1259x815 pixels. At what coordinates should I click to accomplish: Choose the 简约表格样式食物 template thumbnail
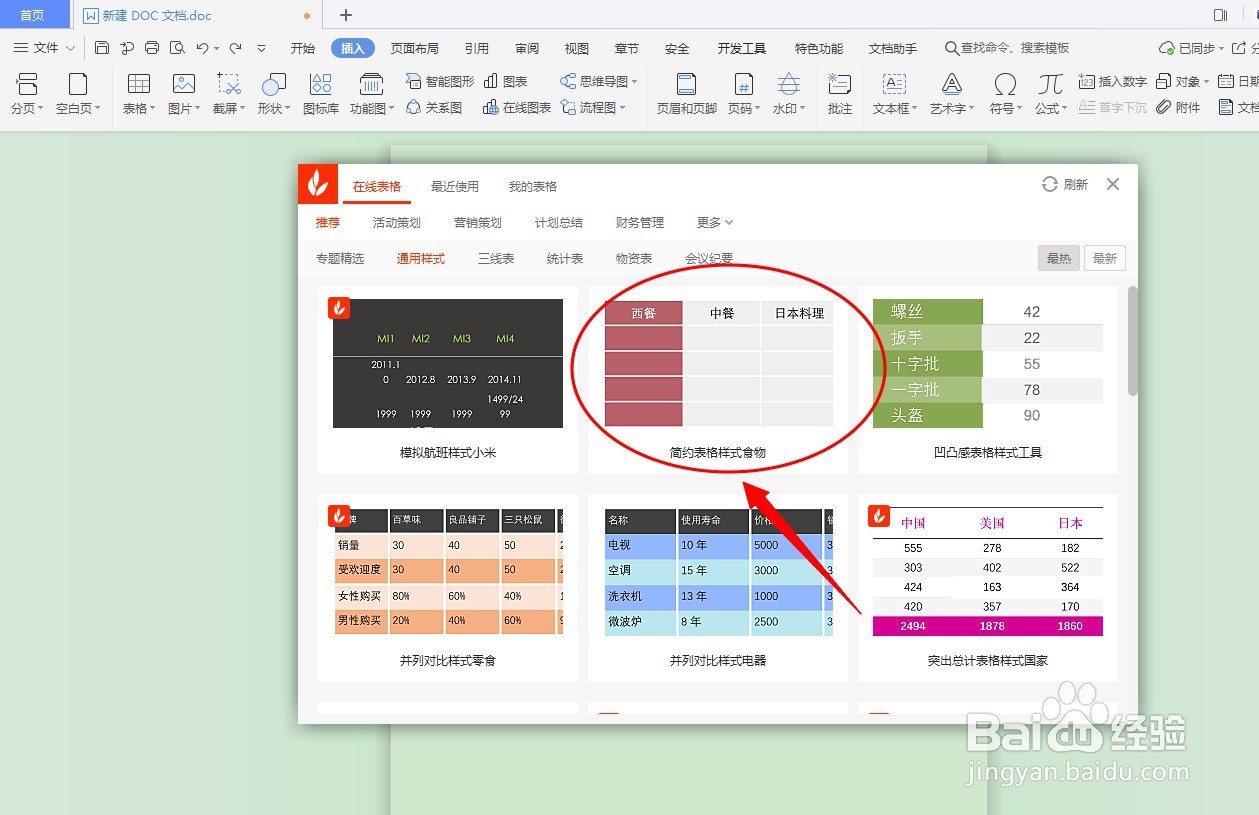718,363
